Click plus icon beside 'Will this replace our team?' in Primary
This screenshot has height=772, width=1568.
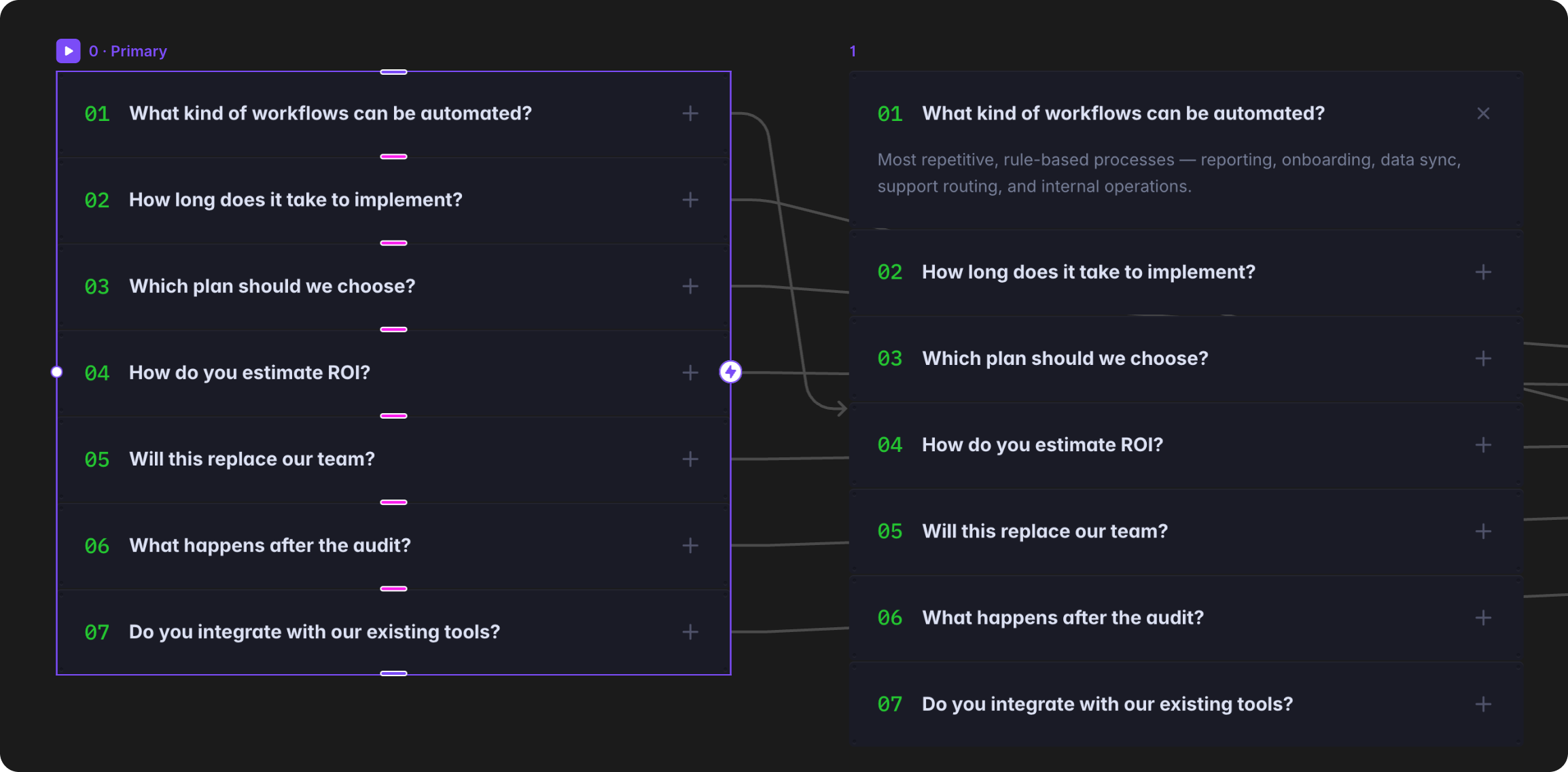(690, 459)
